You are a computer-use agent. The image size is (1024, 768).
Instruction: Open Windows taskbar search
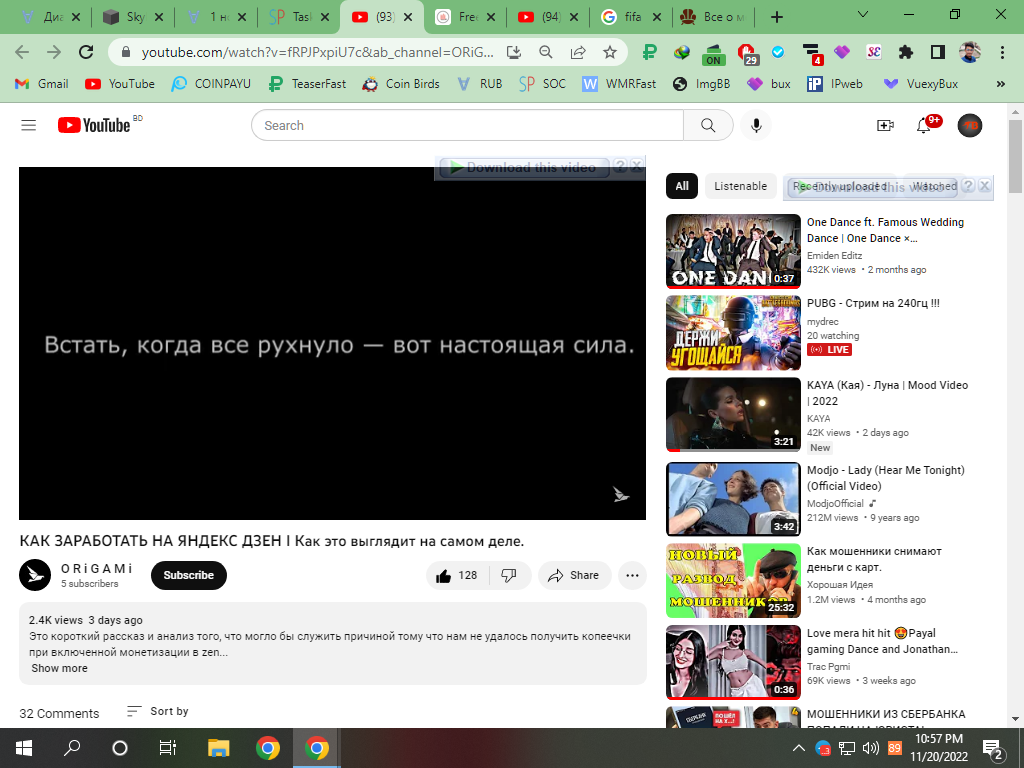click(72, 748)
